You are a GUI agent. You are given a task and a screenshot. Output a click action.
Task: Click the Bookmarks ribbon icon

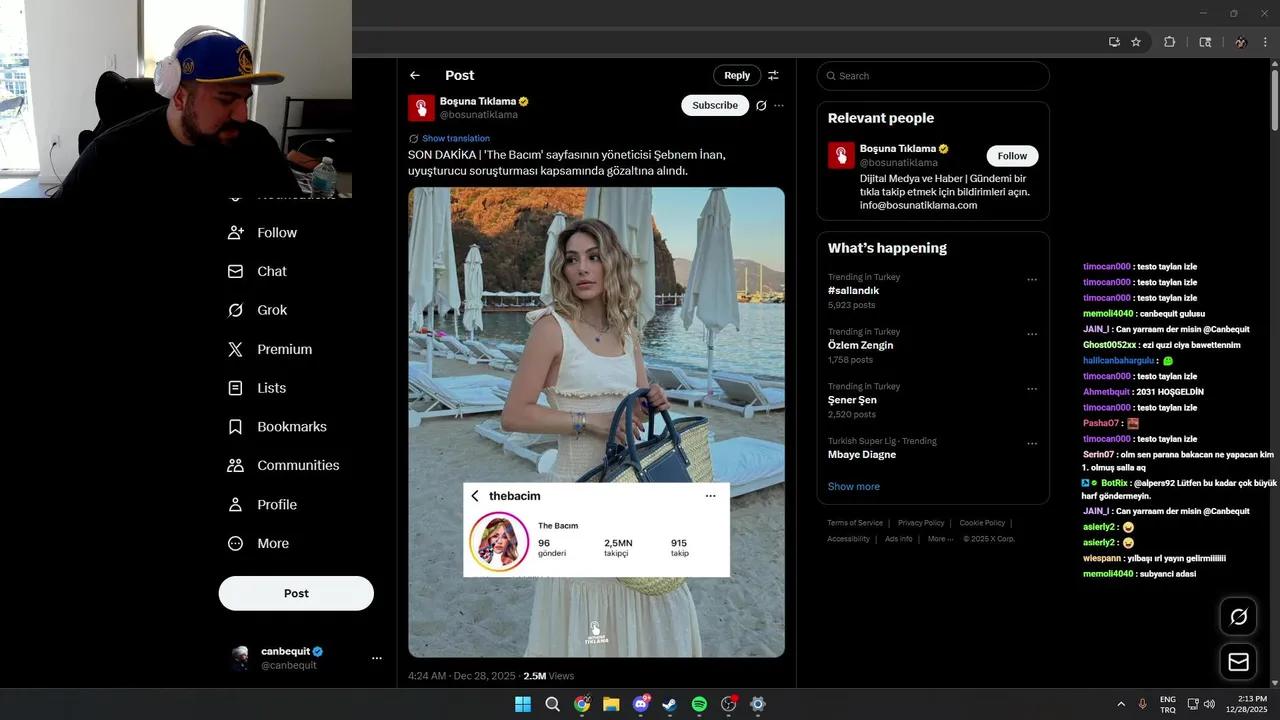pyautogui.click(x=236, y=427)
